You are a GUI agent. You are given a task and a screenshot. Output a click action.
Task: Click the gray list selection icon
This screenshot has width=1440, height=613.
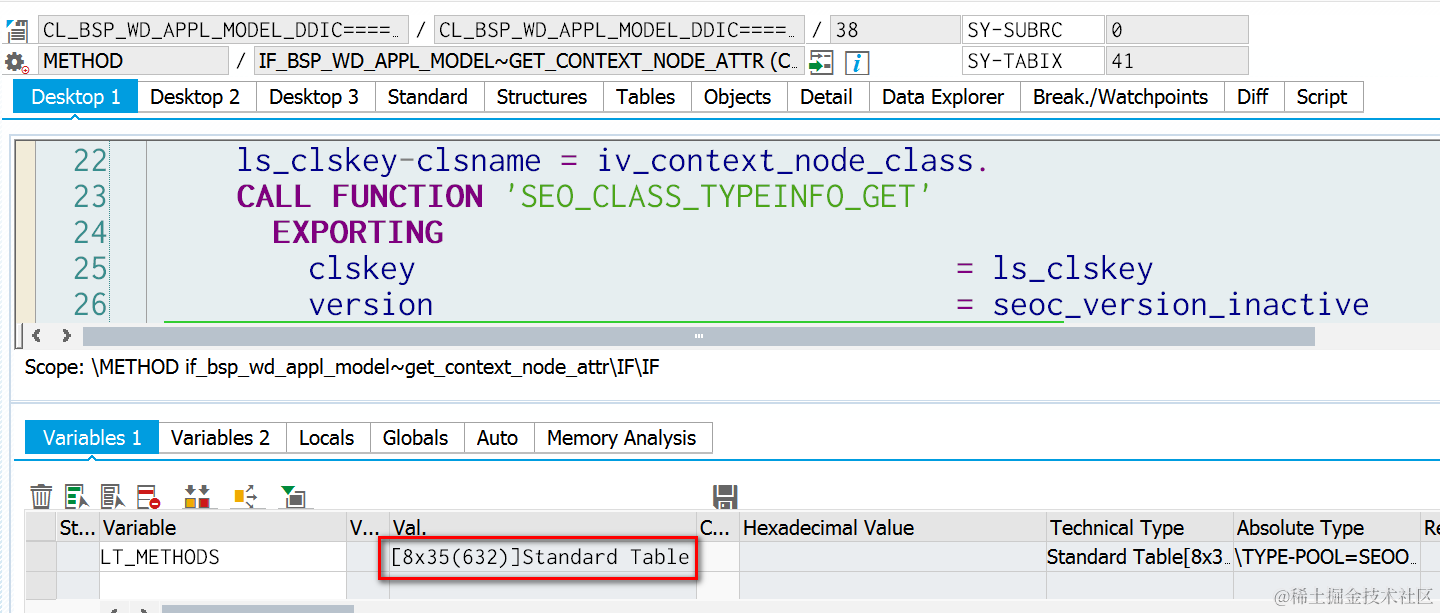[x=113, y=496]
